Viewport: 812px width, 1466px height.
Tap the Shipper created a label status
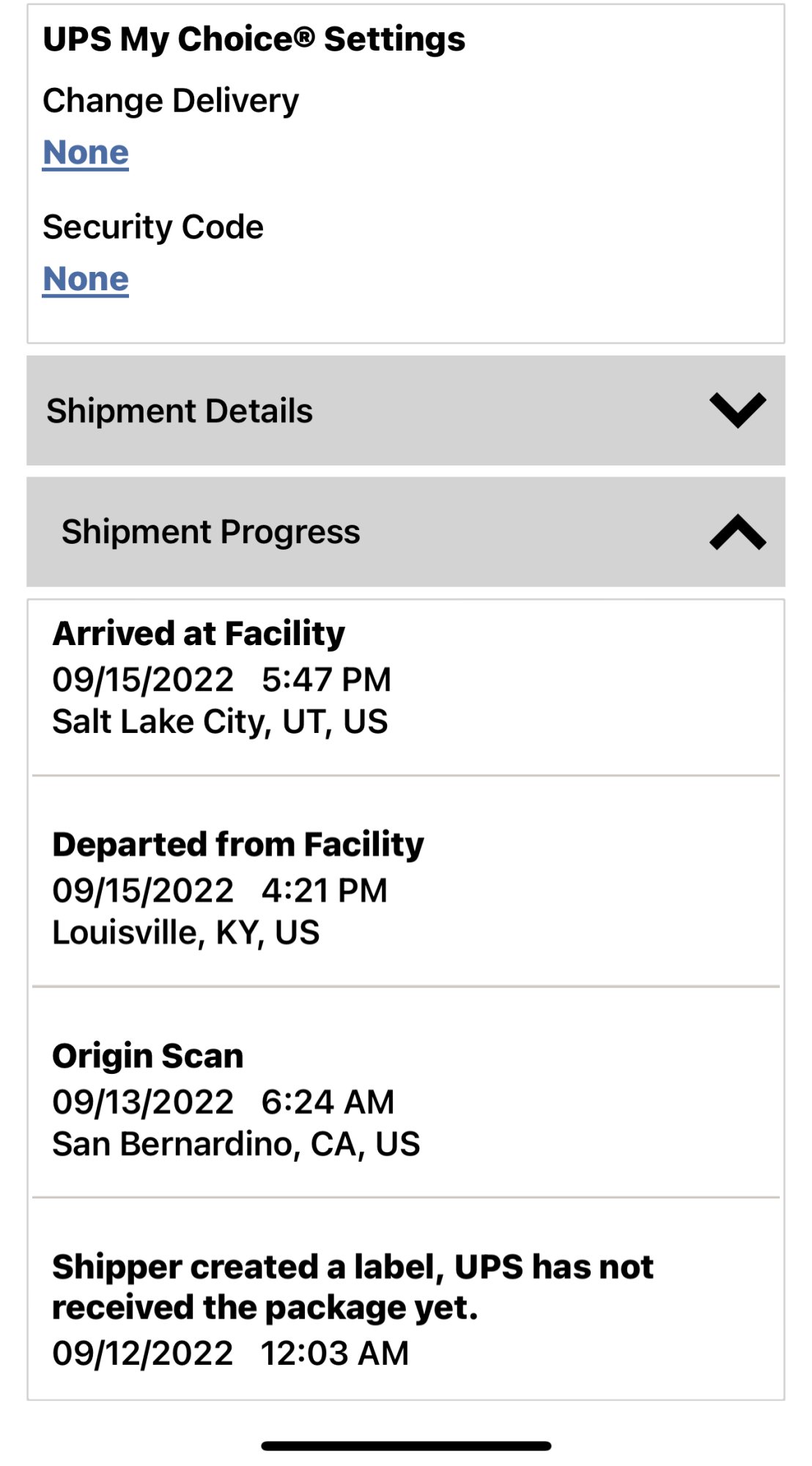pos(352,1286)
